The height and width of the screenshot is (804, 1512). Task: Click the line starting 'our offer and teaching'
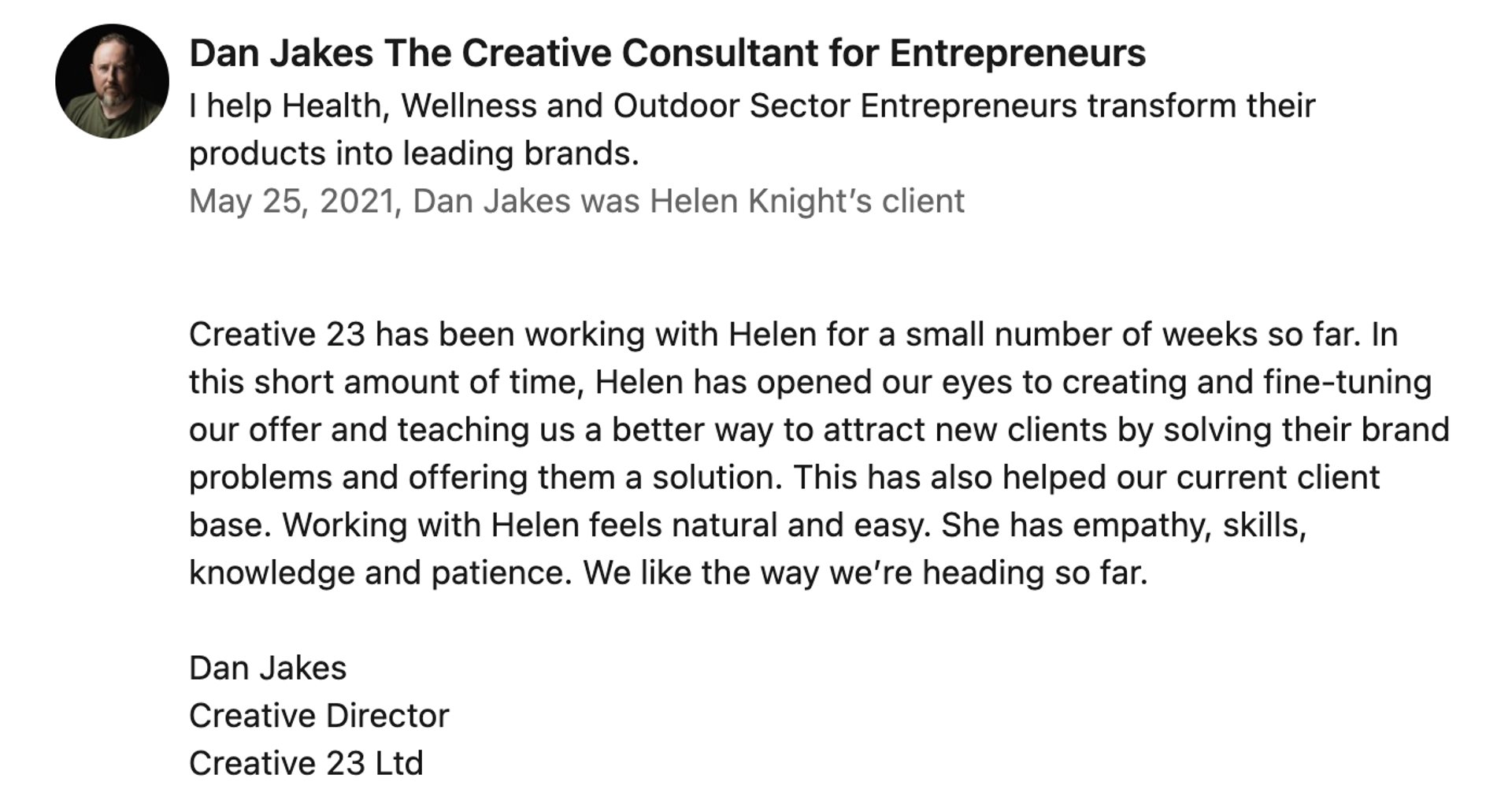tap(819, 431)
